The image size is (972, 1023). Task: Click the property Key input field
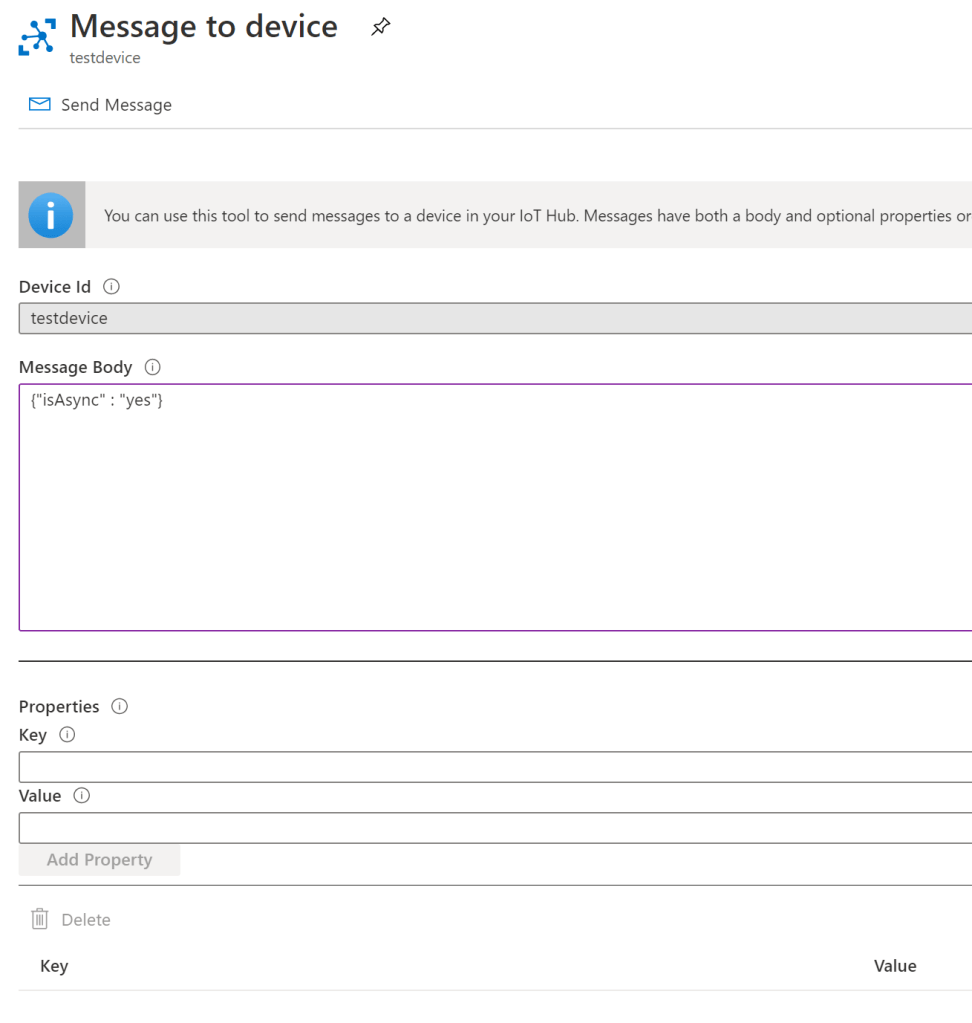pos(495,767)
